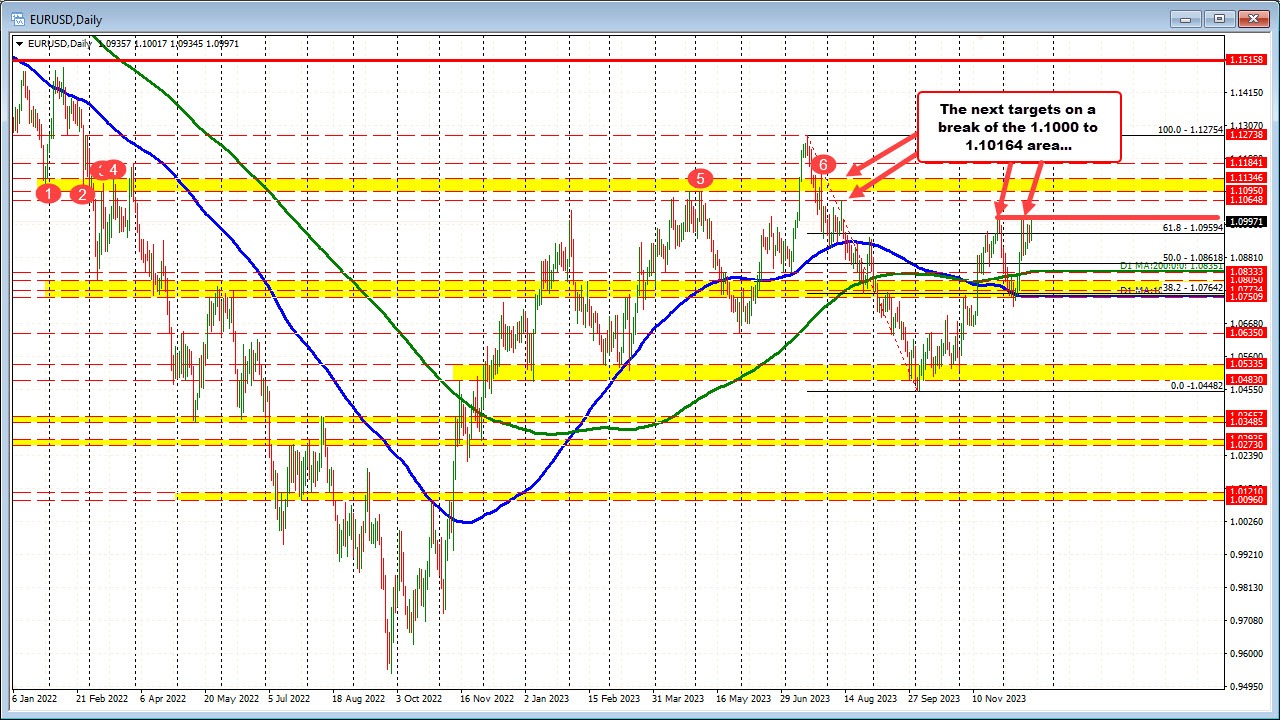Expand the OHLC data row disclosure triangle
Image resolution: width=1280 pixels, height=720 pixels.
[x=20, y=43]
